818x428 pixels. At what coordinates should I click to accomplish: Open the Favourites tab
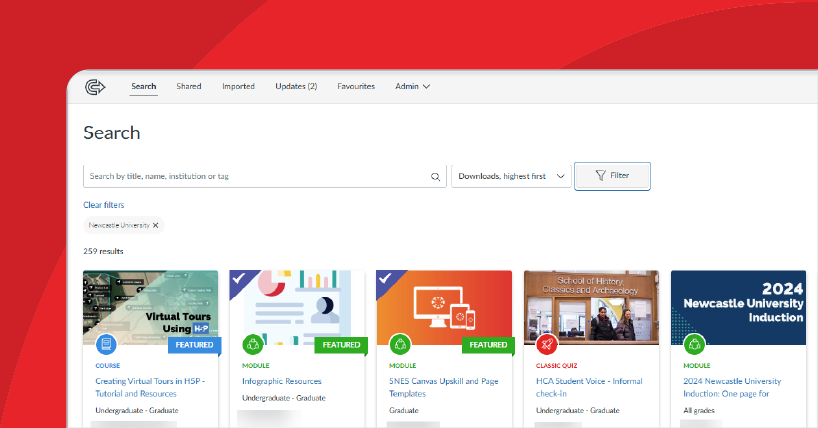356,87
